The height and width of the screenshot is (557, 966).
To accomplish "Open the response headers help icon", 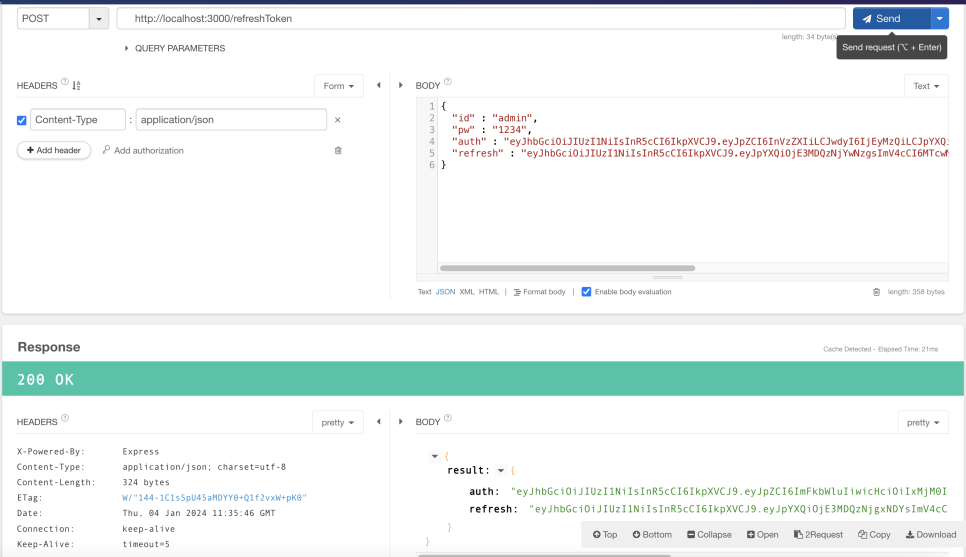I will [65, 418].
